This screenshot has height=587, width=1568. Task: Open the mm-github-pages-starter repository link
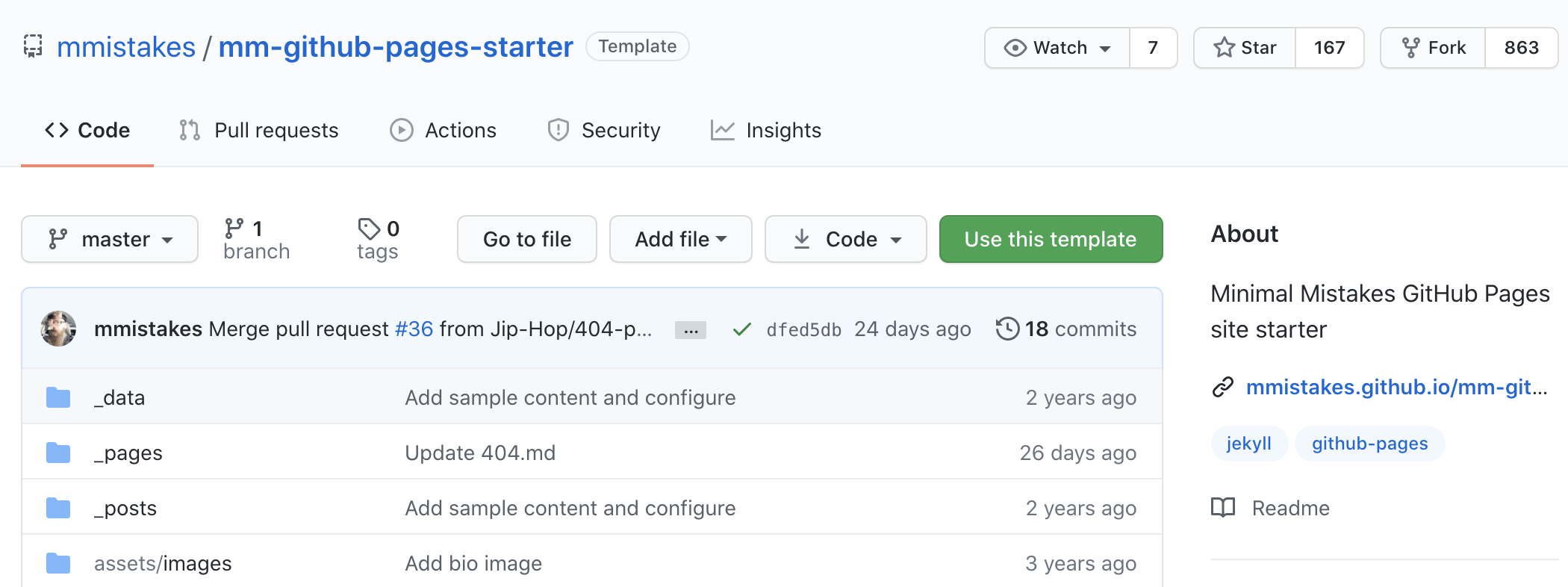click(x=396, y=47)
